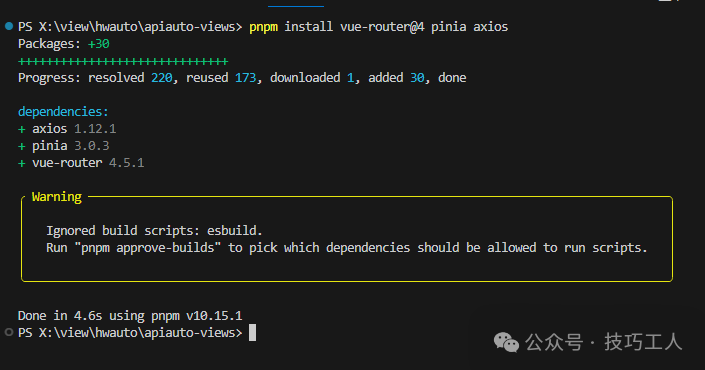The image size is (705, 370).
Task: Click the 'pinia 3.0.3' dependency row
Action: point(63,146)
